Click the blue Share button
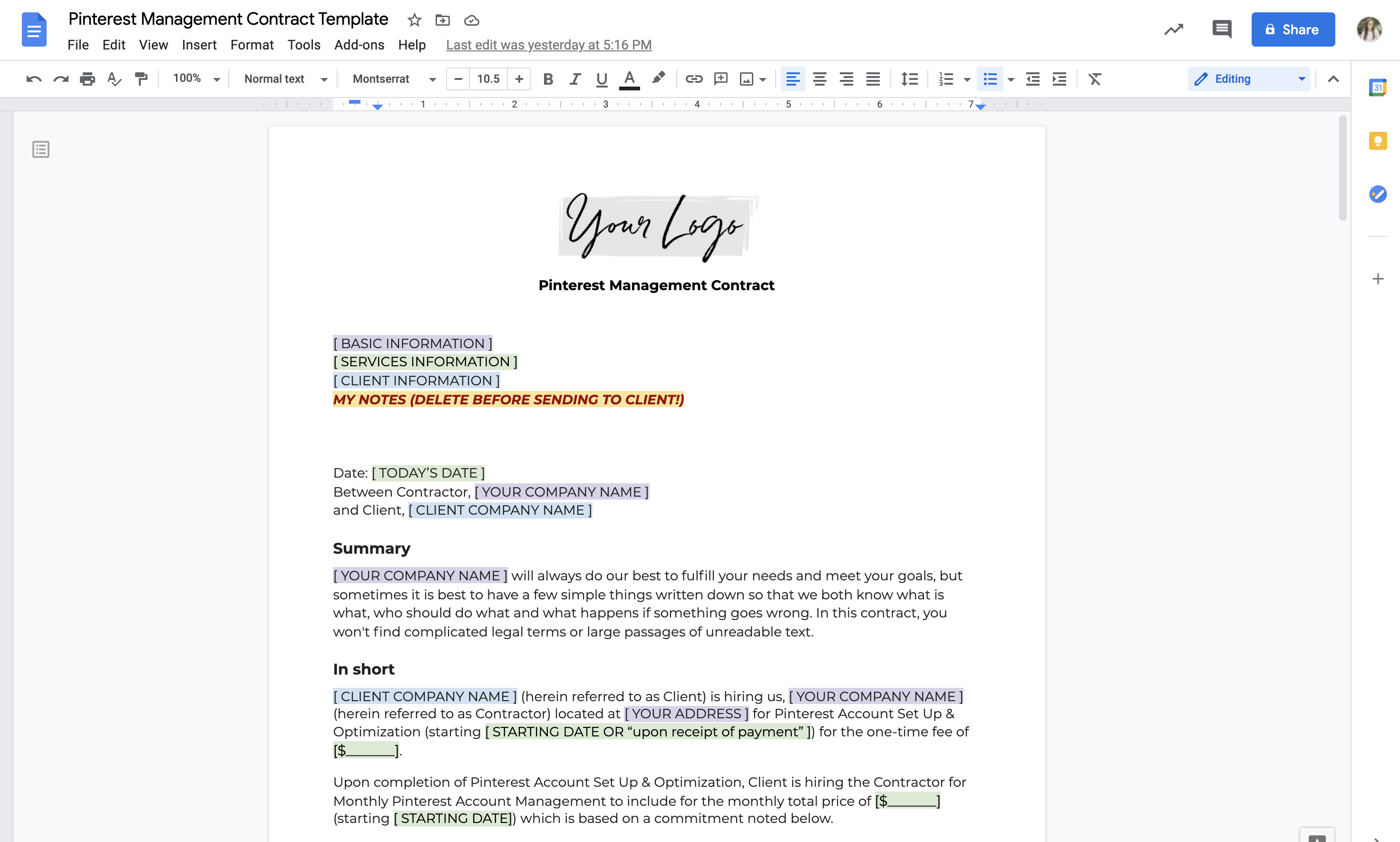The height and width of the screenshot is (842, 1400). click(x=1293, y=29)
